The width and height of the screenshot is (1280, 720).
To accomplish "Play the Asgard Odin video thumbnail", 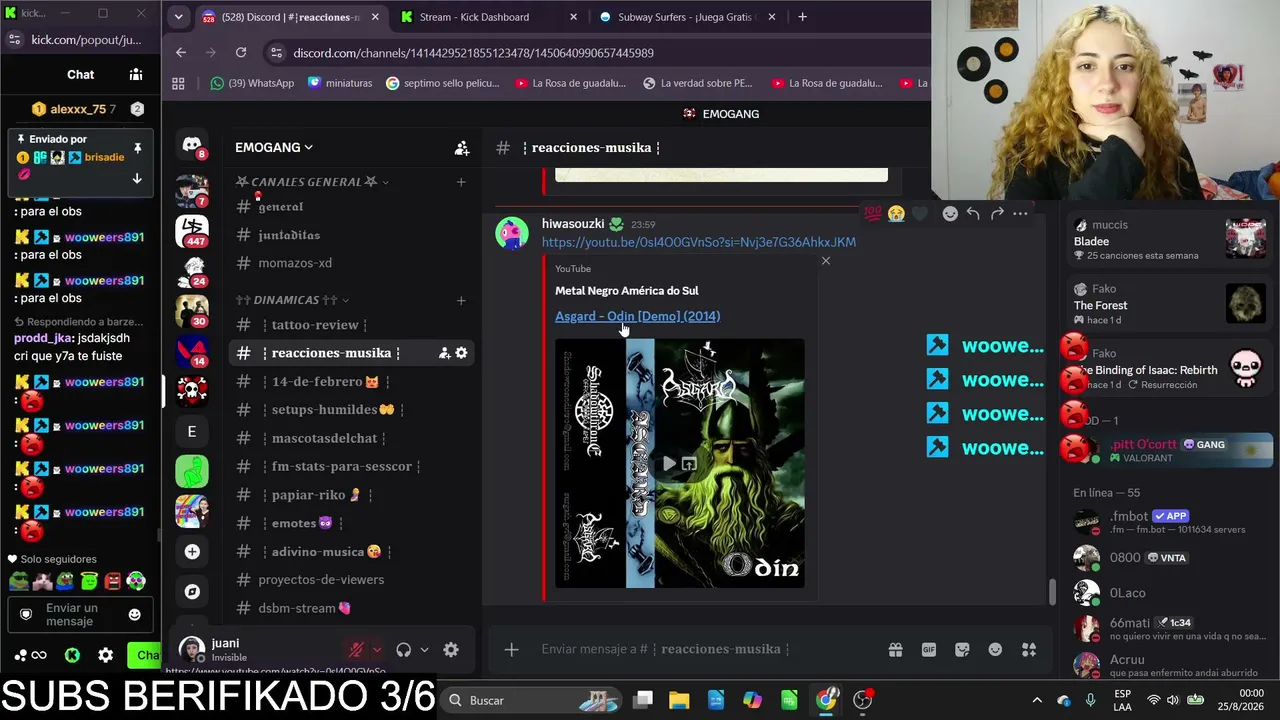I will click(x=668, y=464).
